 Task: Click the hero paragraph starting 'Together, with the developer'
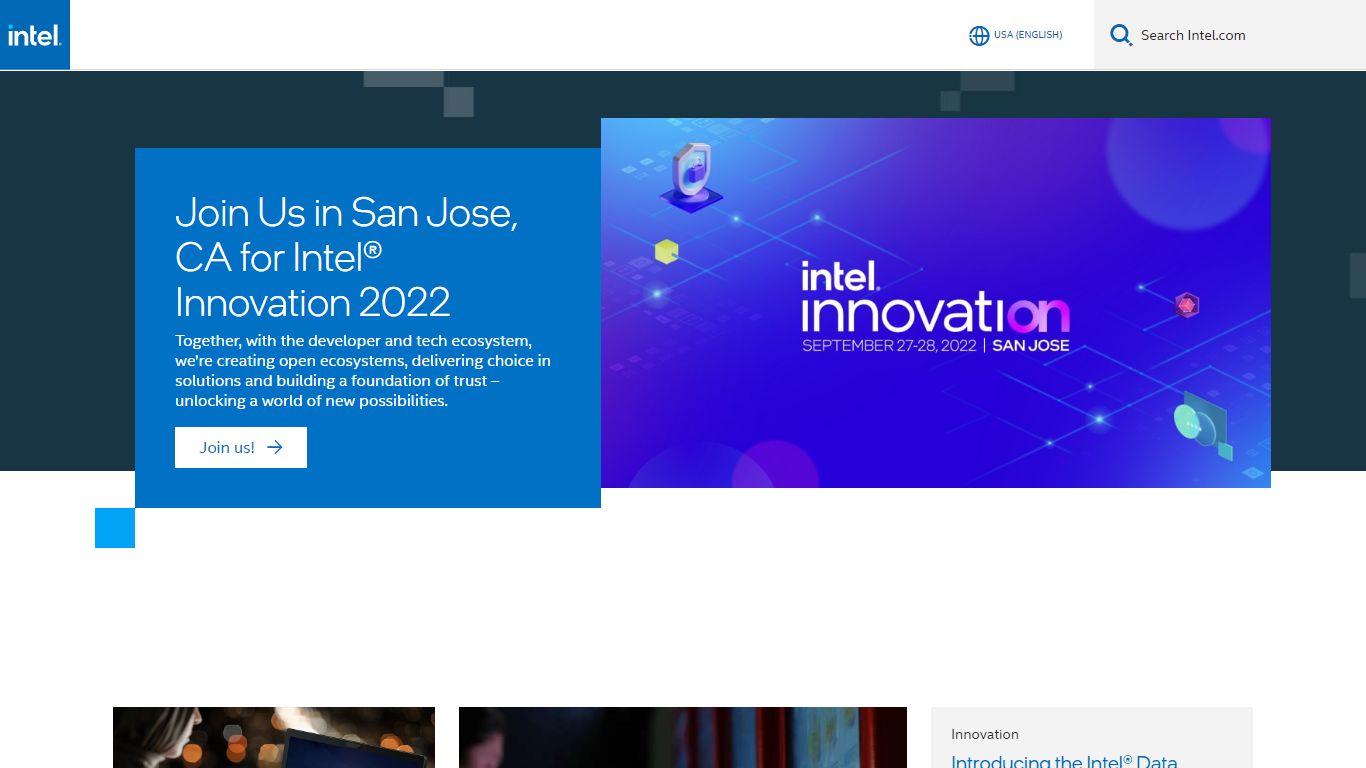pyautogui.click(x=363, y=370)
